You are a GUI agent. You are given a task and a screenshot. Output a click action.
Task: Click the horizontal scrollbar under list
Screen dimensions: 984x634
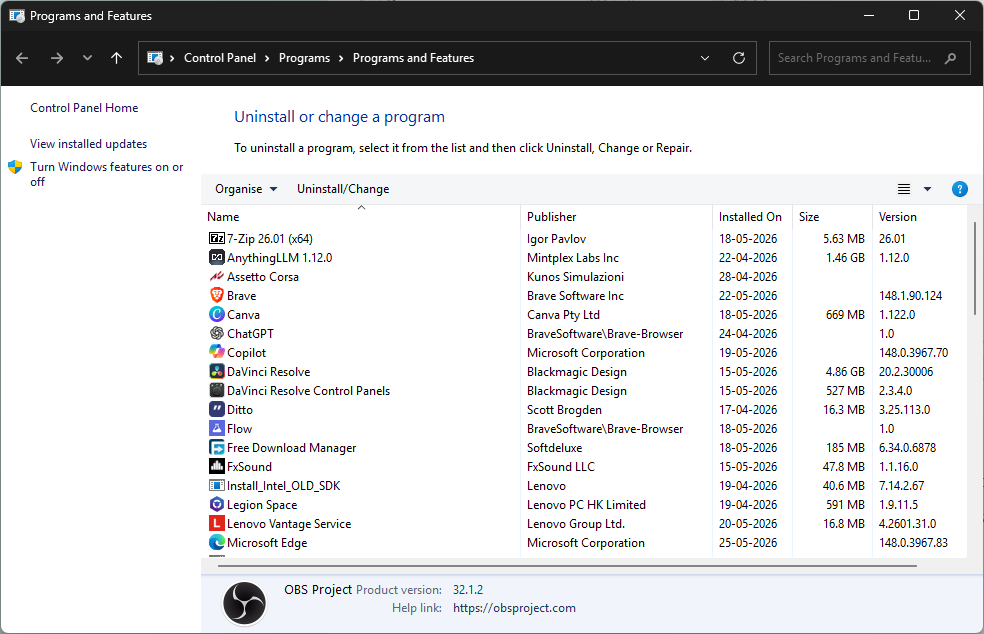(x=567, y=566)
